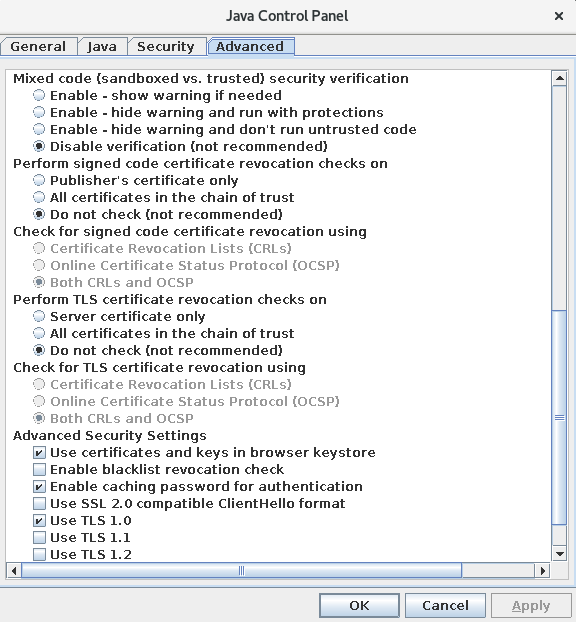Click the scroll up arrow
Image resolution: width=576 pixels, height=622 pixels.
click(560, 78)
